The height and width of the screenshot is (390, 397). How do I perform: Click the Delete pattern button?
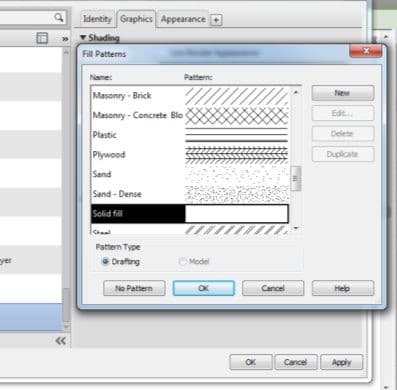pyautogui.click(x=343, y=134)
